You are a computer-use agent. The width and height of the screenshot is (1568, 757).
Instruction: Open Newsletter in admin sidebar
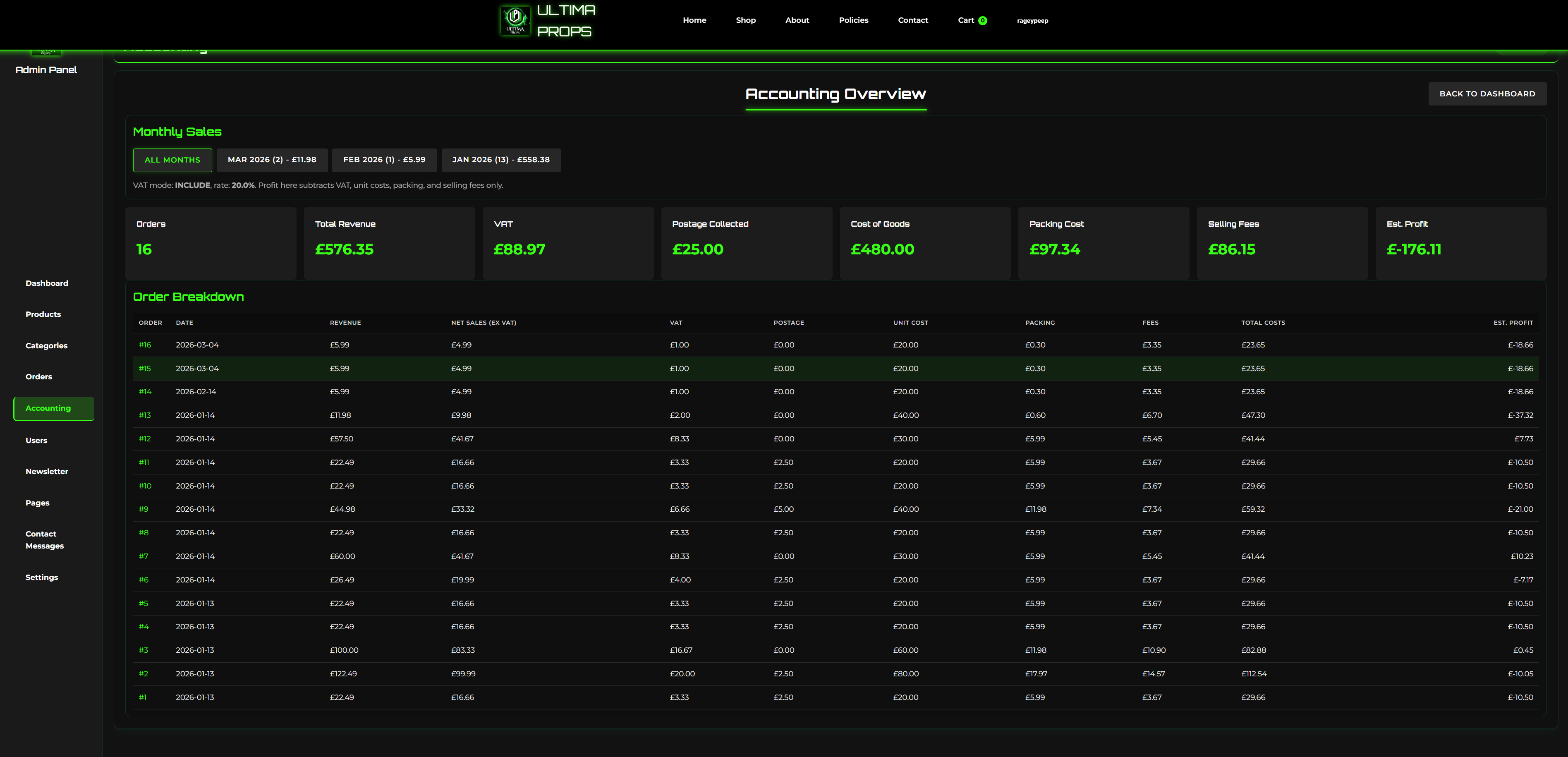pos(47,472)
